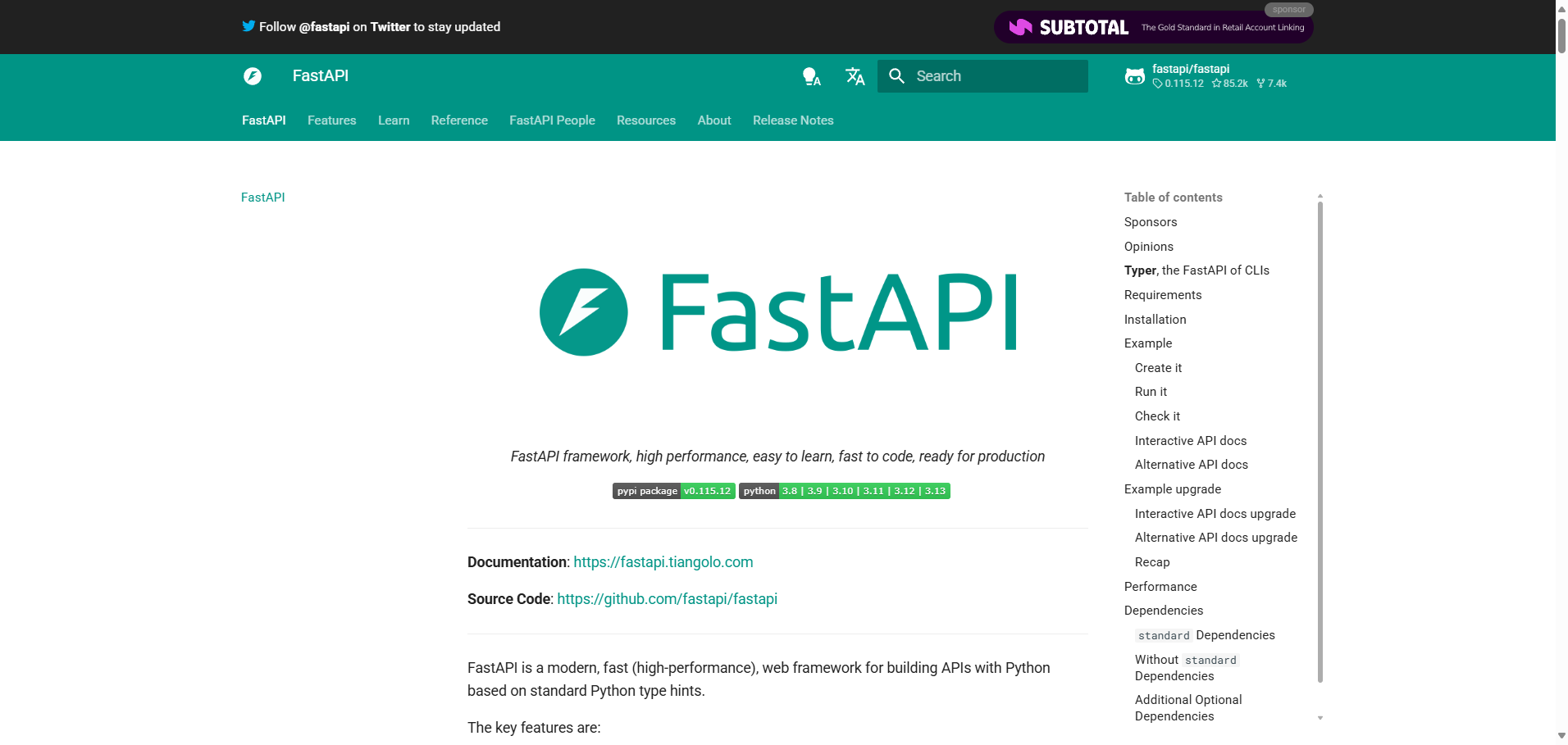
Task: Go to Check it subsection
Action: click(x=1157, y=416)
